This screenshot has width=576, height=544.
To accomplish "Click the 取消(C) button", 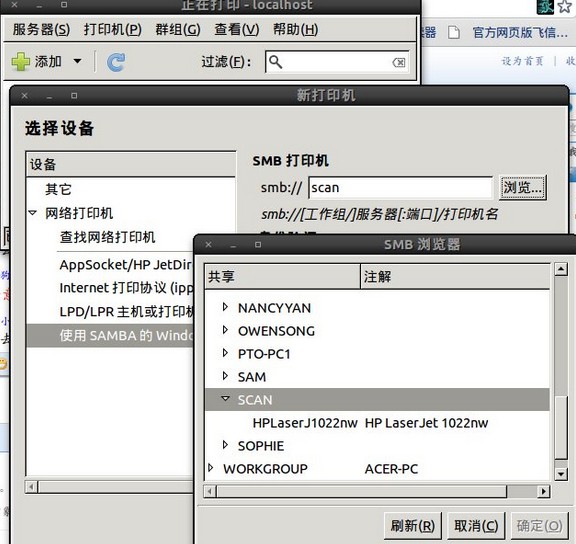I will coord(476,526).
